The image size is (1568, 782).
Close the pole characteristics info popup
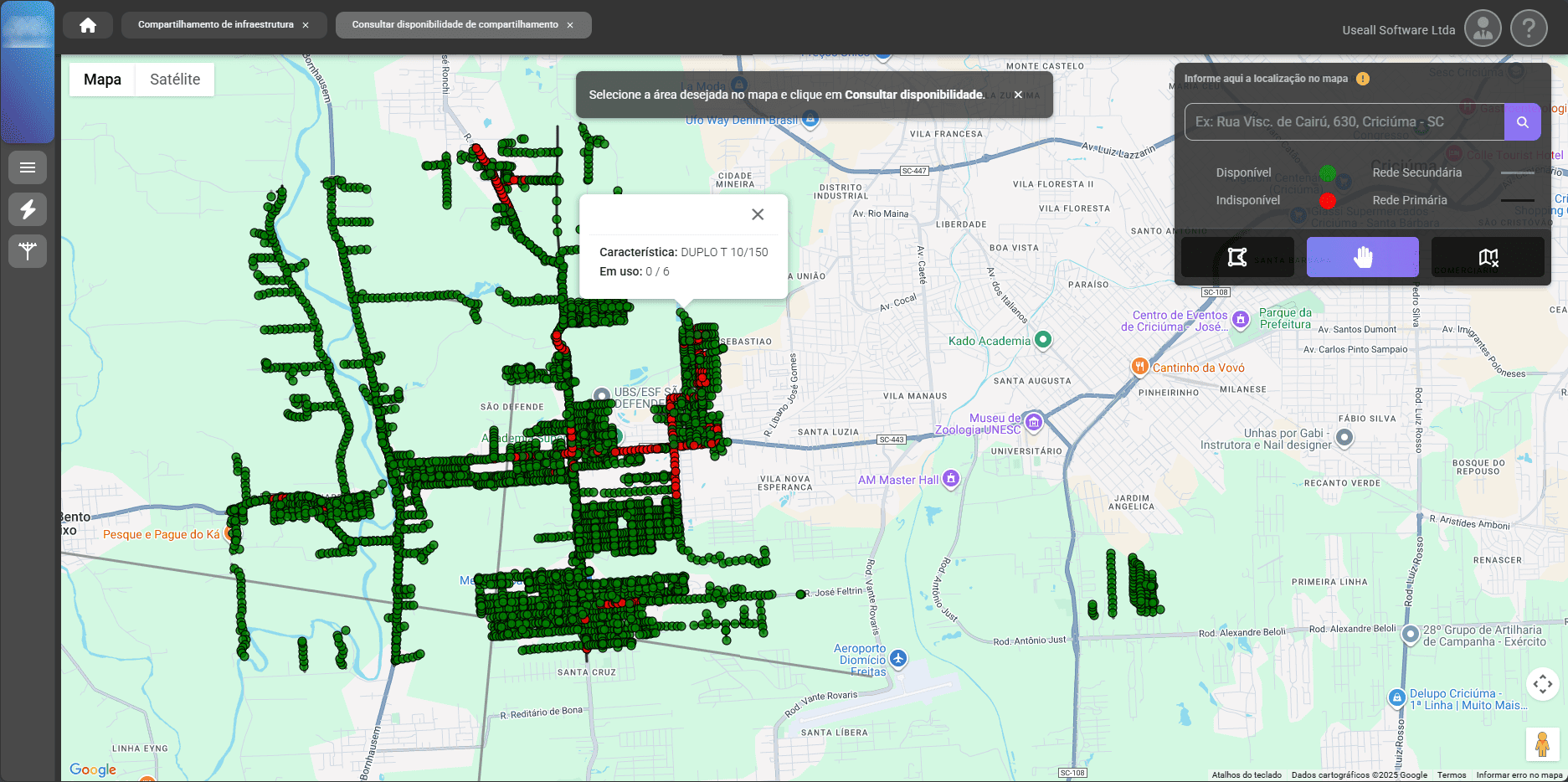(x=758, y=214)
